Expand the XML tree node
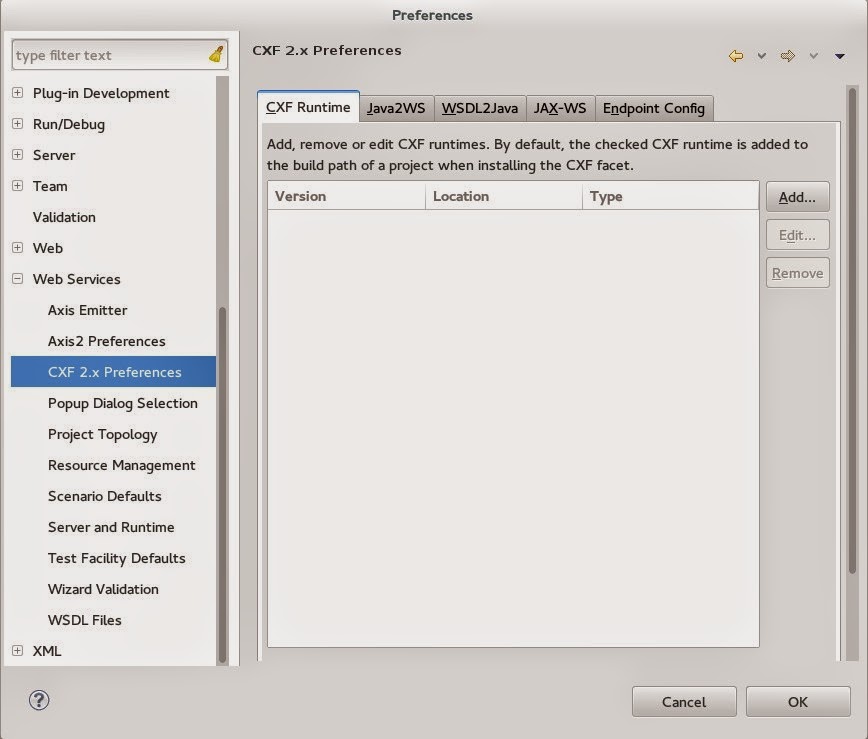868x739 pixels. point(18,650)
